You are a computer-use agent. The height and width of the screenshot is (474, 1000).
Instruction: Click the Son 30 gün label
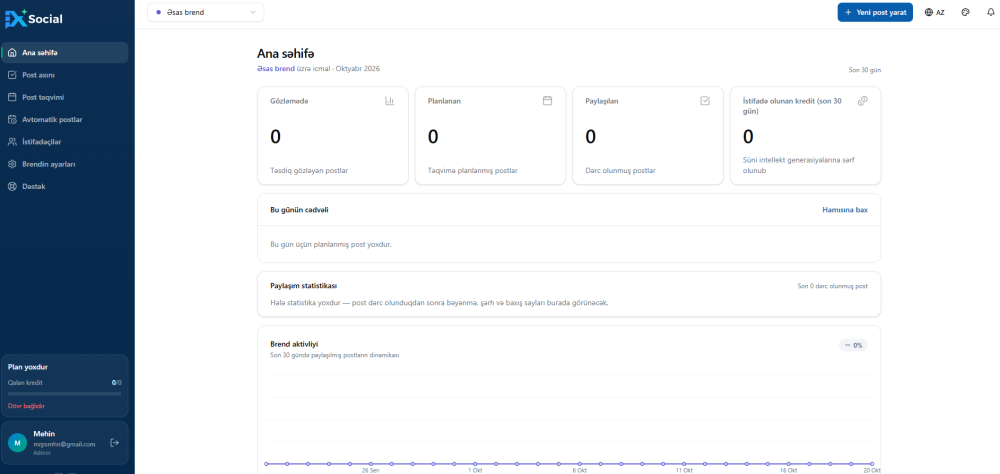coord(864,70)
